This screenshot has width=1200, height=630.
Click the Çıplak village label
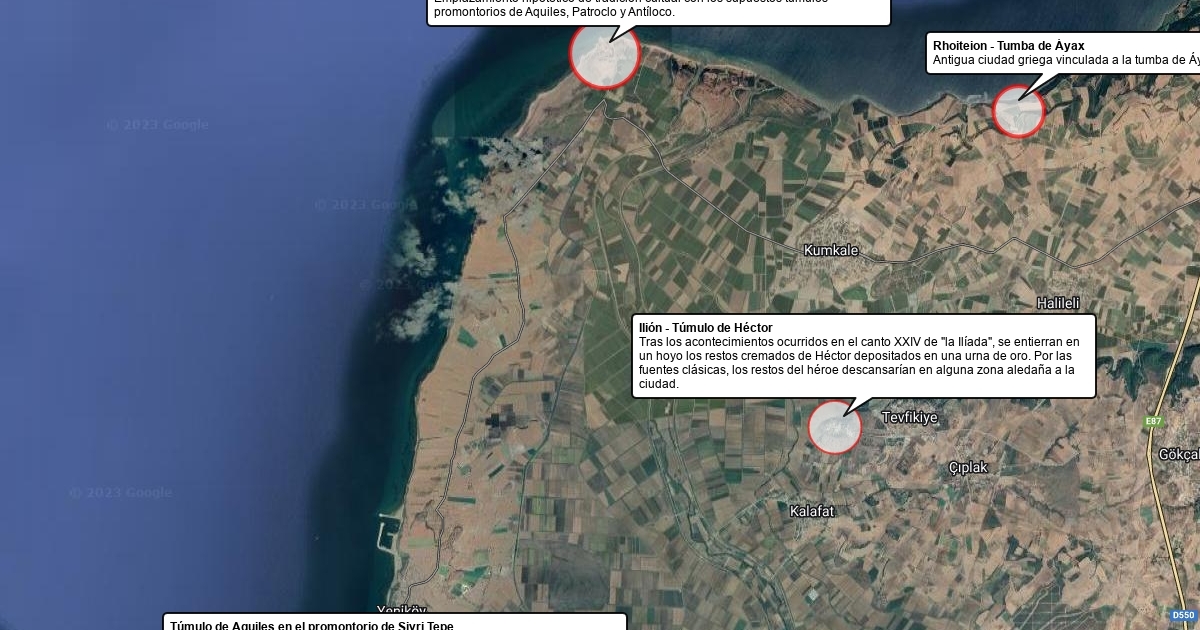[967, 467]
